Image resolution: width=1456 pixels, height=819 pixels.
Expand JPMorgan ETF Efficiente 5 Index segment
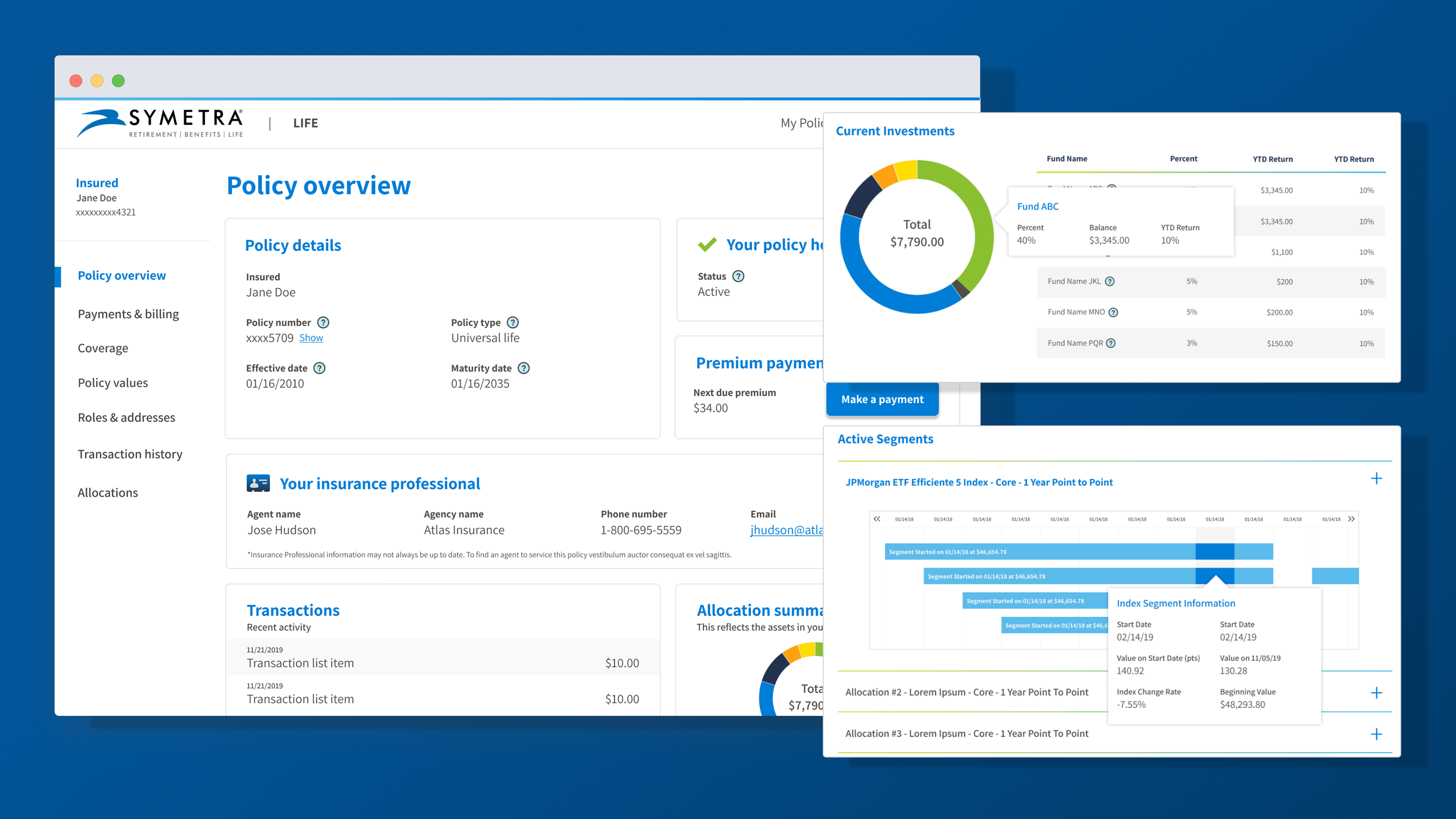(1376, 479)
